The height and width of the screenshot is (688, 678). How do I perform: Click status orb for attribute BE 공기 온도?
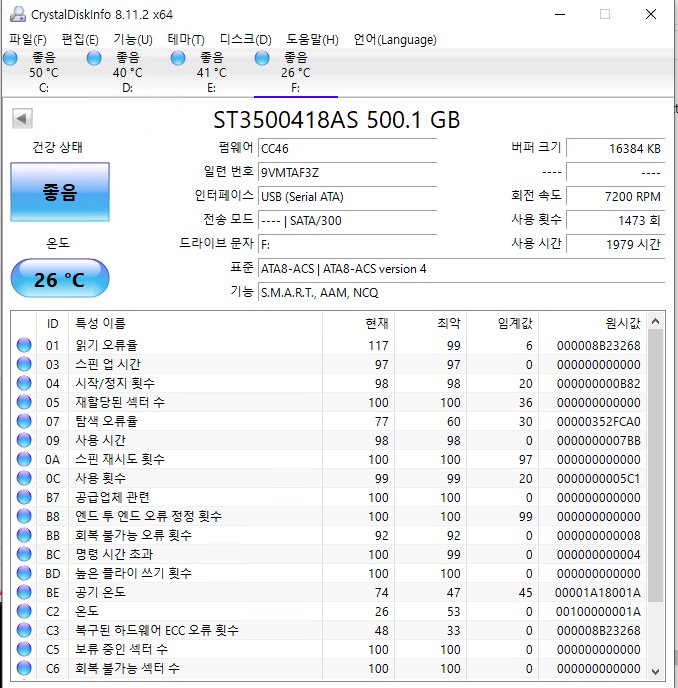24,592
